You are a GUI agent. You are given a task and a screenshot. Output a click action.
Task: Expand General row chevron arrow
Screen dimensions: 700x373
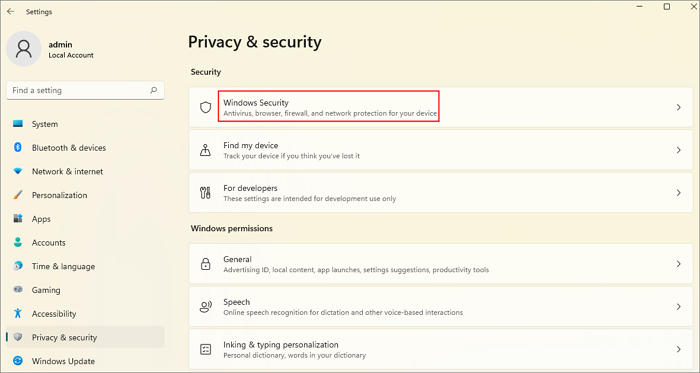(x=679, y=264)
